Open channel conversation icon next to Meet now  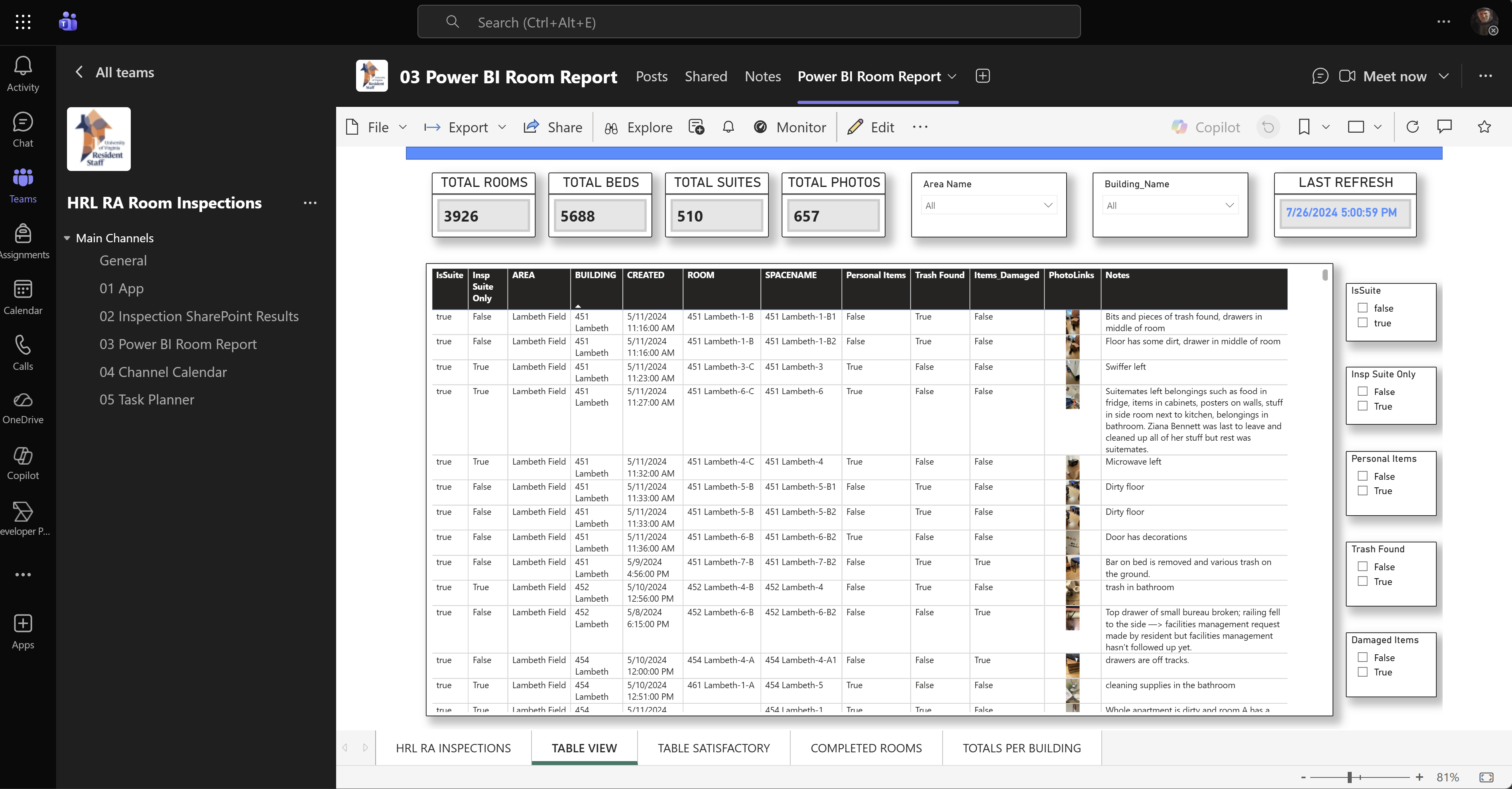pos(1320,76)
